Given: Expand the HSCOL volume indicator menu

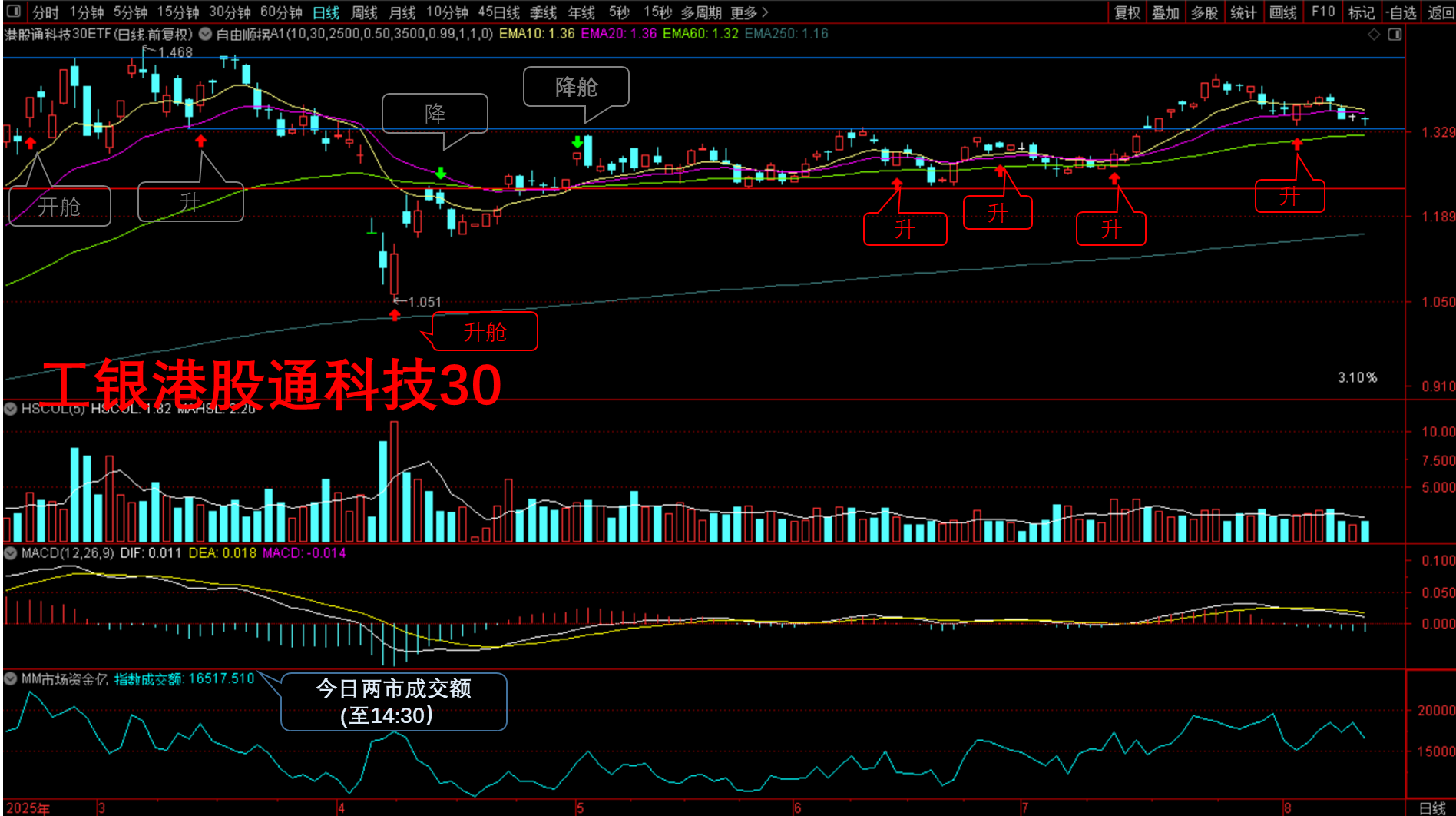Looking at the screenshot, I should tap(11, 409).
